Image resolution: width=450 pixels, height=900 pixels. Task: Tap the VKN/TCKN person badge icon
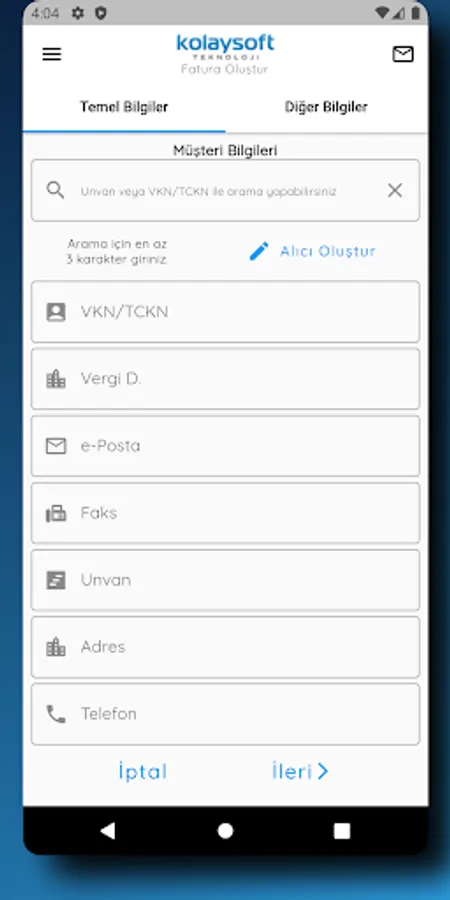pyautogui.click(x=56, y=312)
